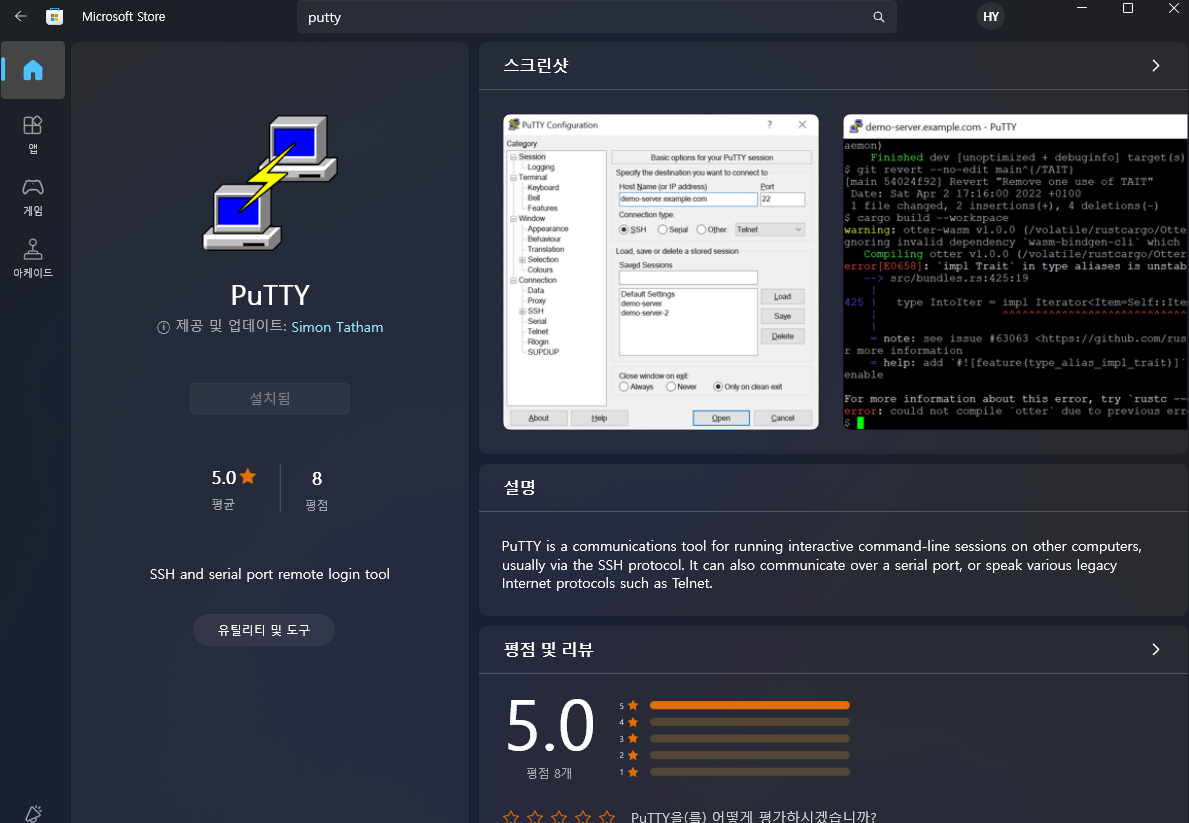Click the 8 평점 count
The image size is (1189, 823).
point(317,488)
